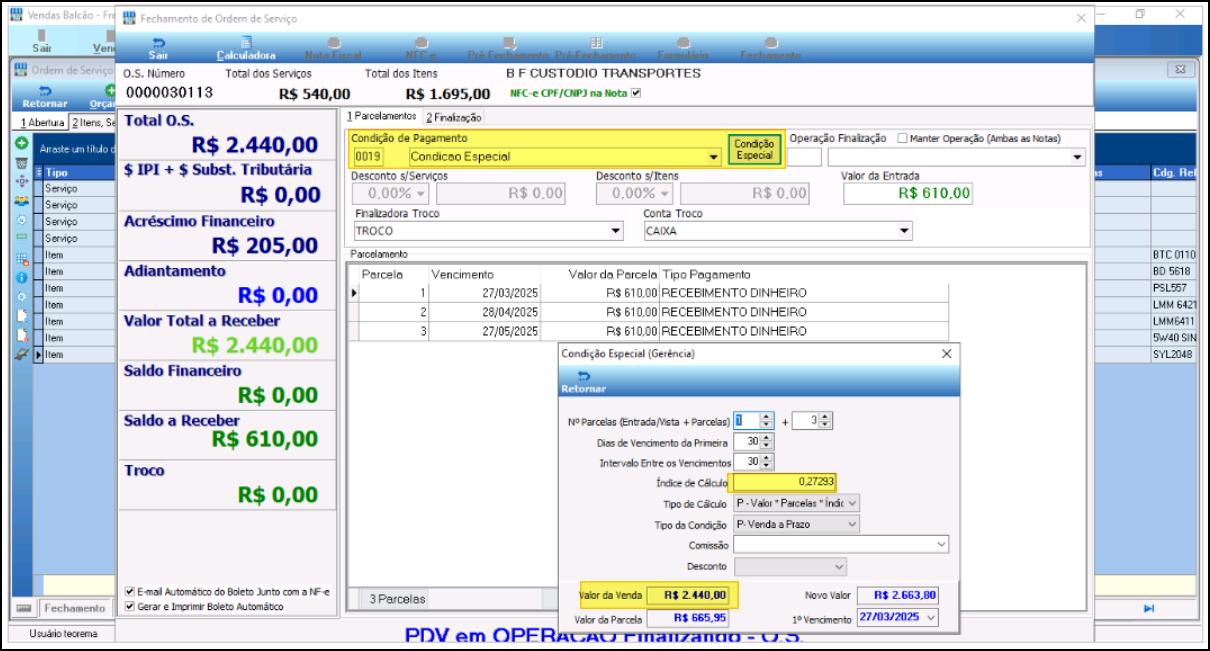
Task: Click the blue info circle sidebar icon
Action: point(21,276)
